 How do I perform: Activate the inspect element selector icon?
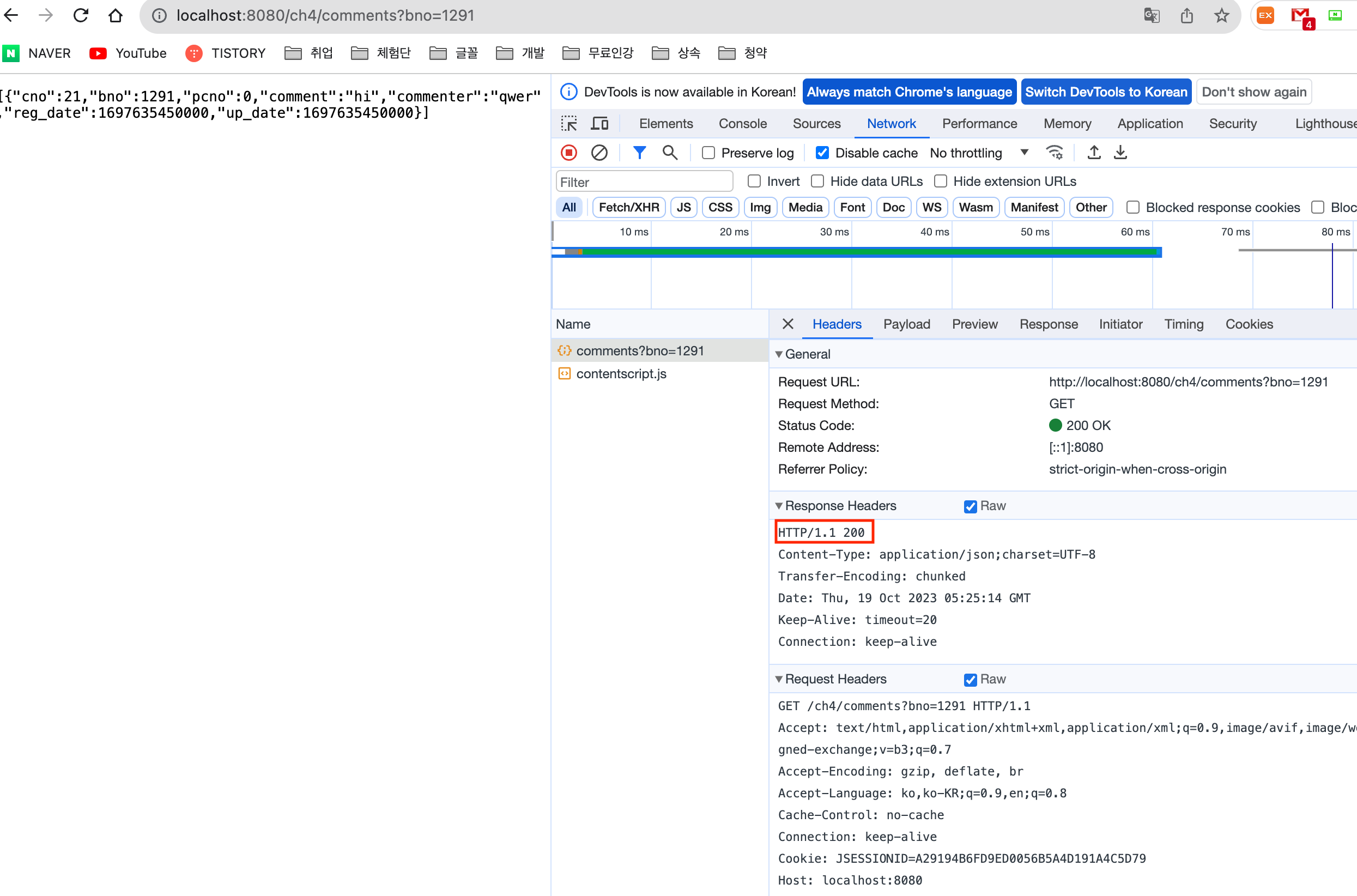[569, 123]
